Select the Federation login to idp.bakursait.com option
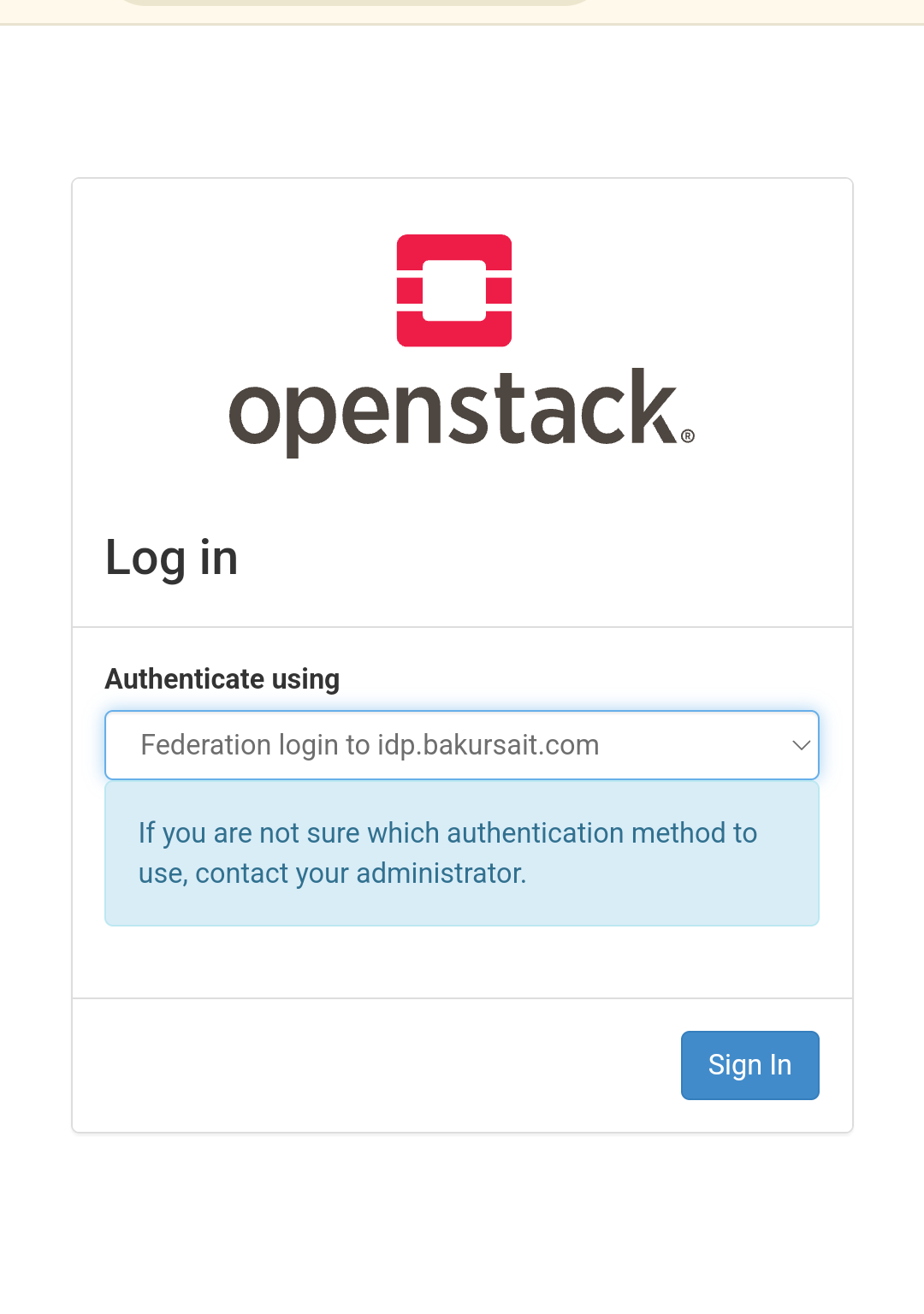 pos(370,745)
